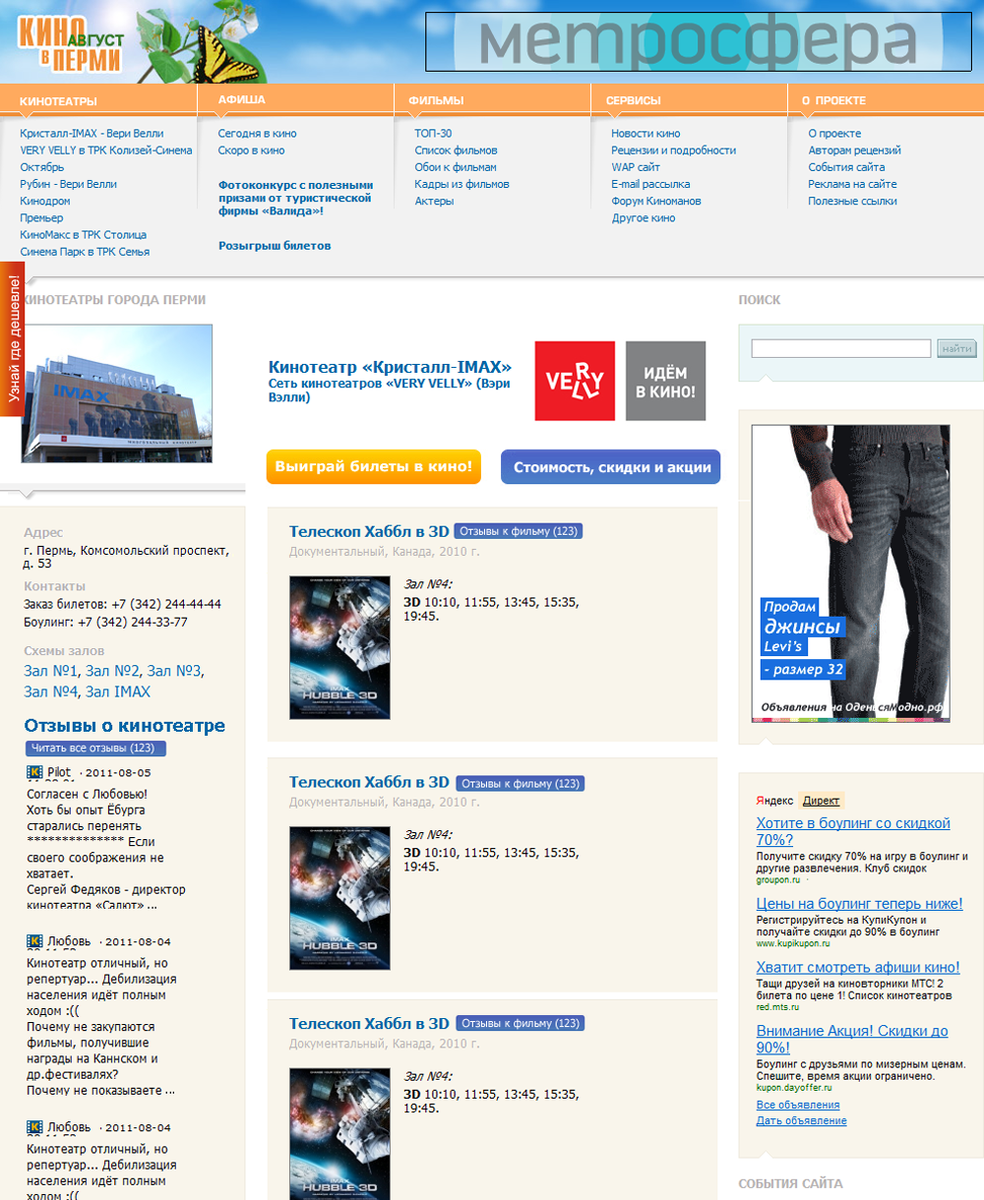Open first Телескоп Хаббл в 3D title
The height and width of the screenshot is (1200, 984).
pos(369,532)
